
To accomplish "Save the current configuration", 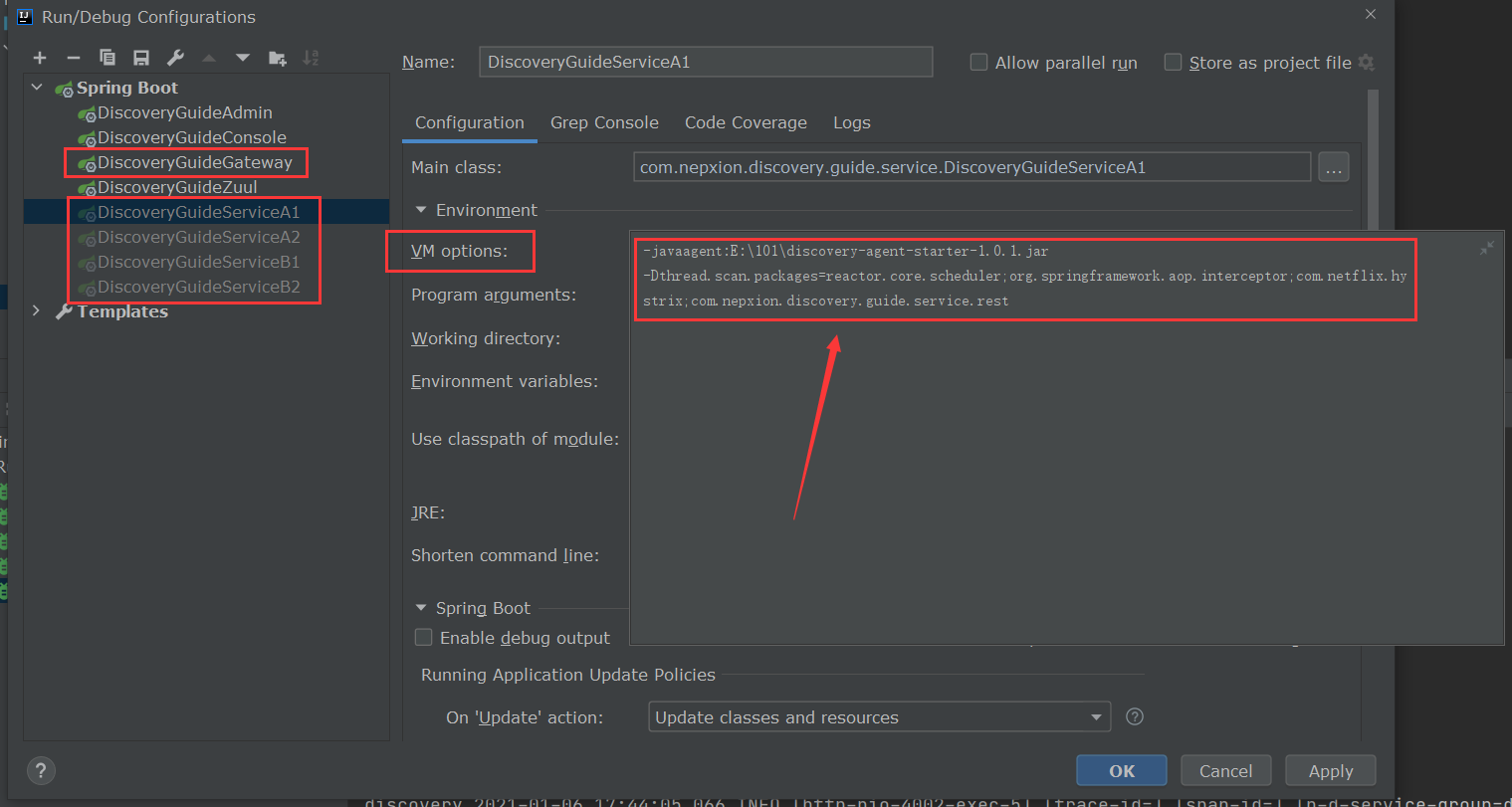I will 140,58.
